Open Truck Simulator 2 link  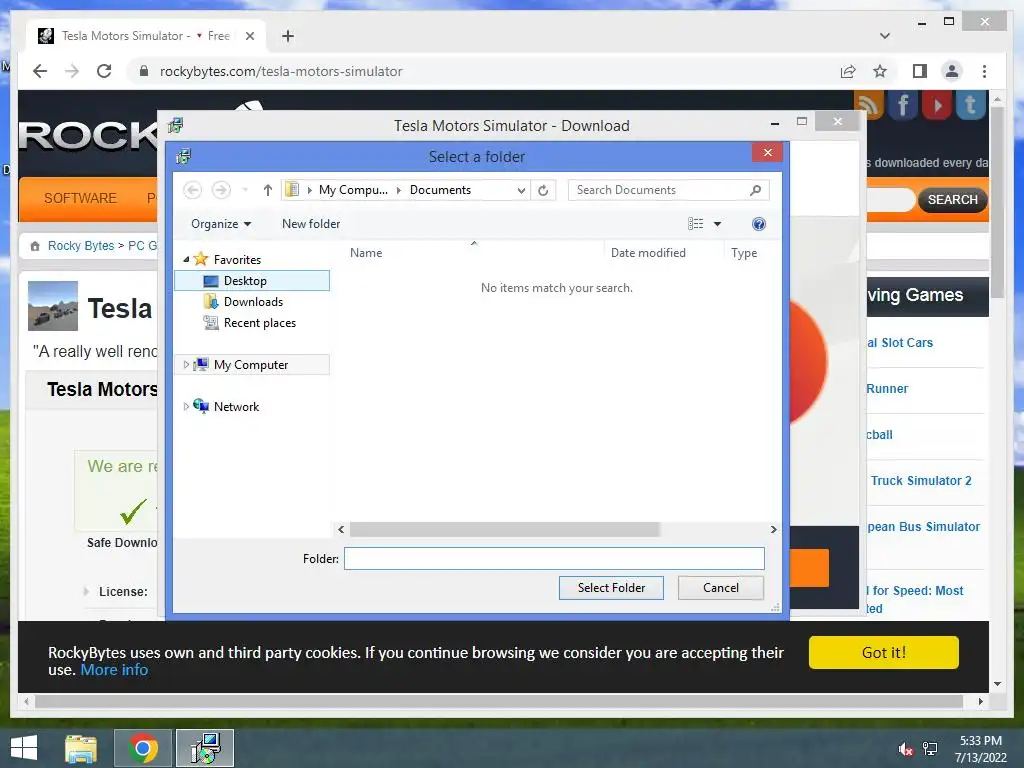click(920, 481)
